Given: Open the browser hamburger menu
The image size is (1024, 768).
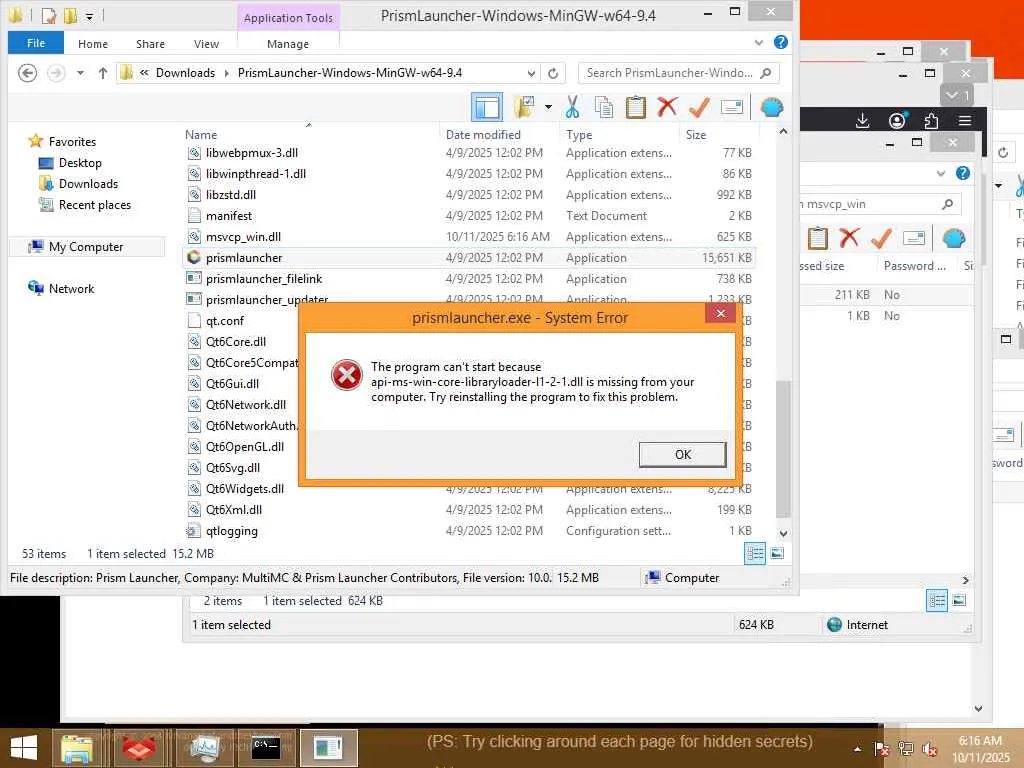Looking at the screenshot, I should pos(965,121).
